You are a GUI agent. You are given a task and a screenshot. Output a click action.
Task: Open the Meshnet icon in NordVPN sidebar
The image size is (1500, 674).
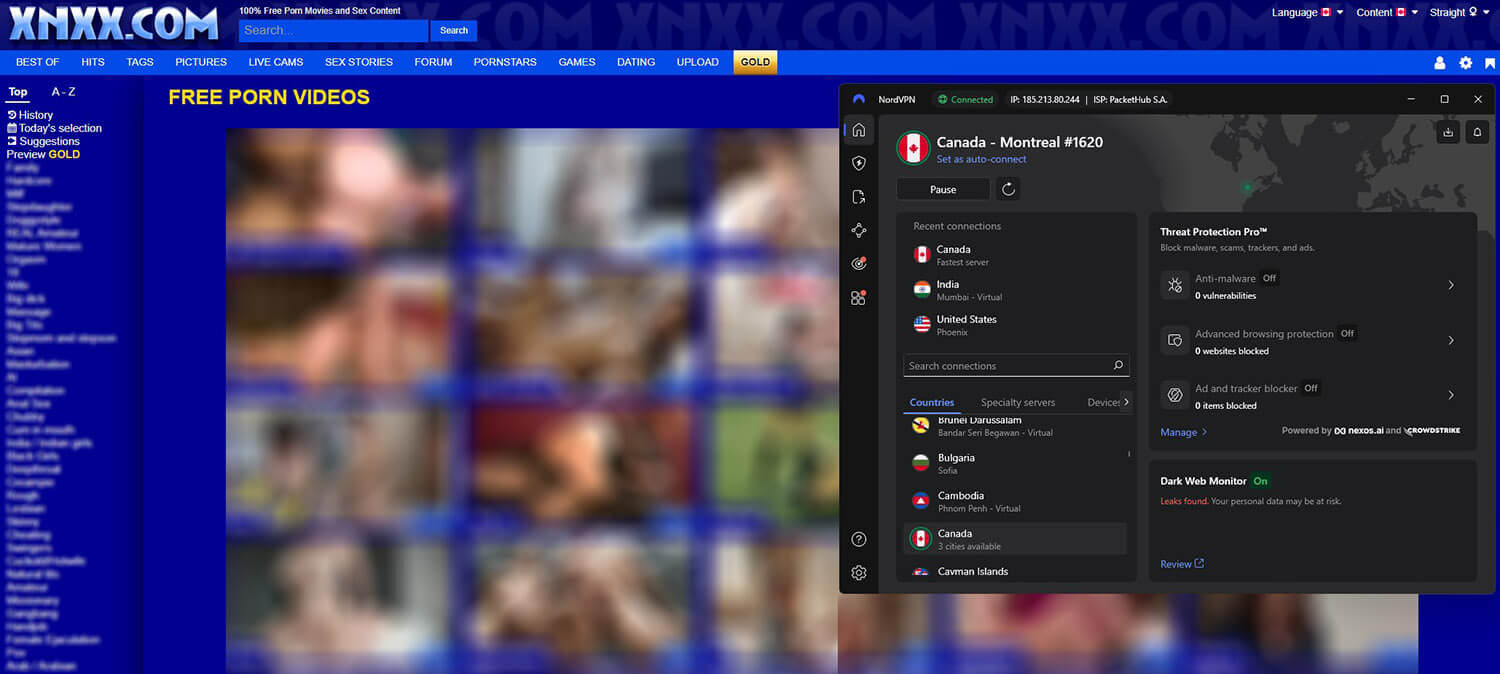(858, 230)
